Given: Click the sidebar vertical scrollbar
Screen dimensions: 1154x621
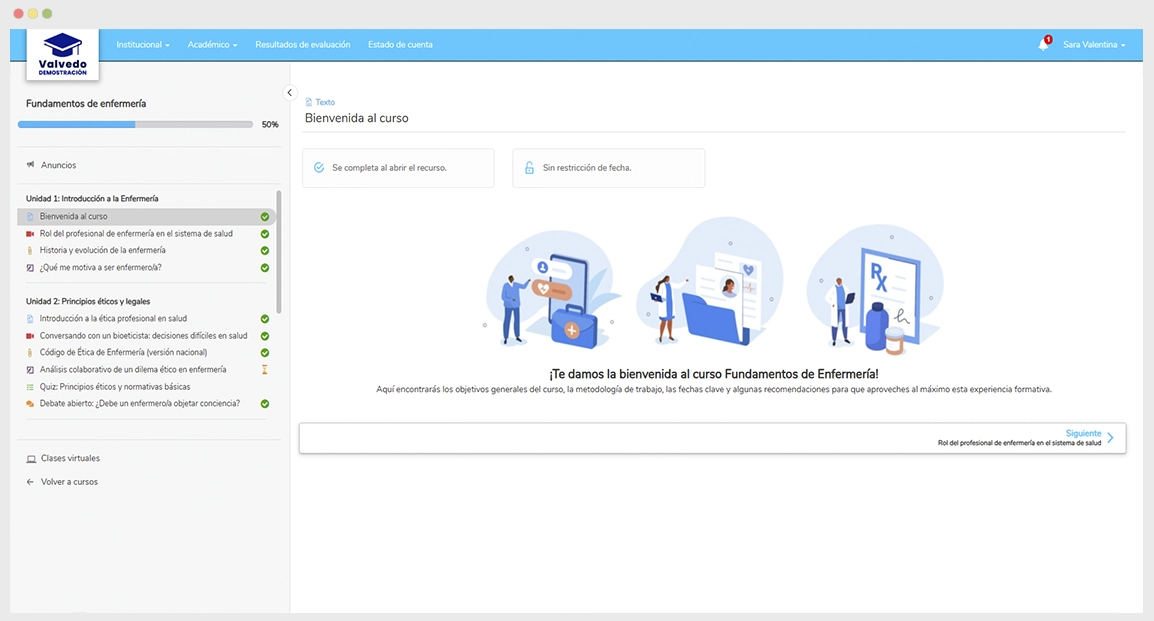Looking at the screenshot, I should [278, 252].
